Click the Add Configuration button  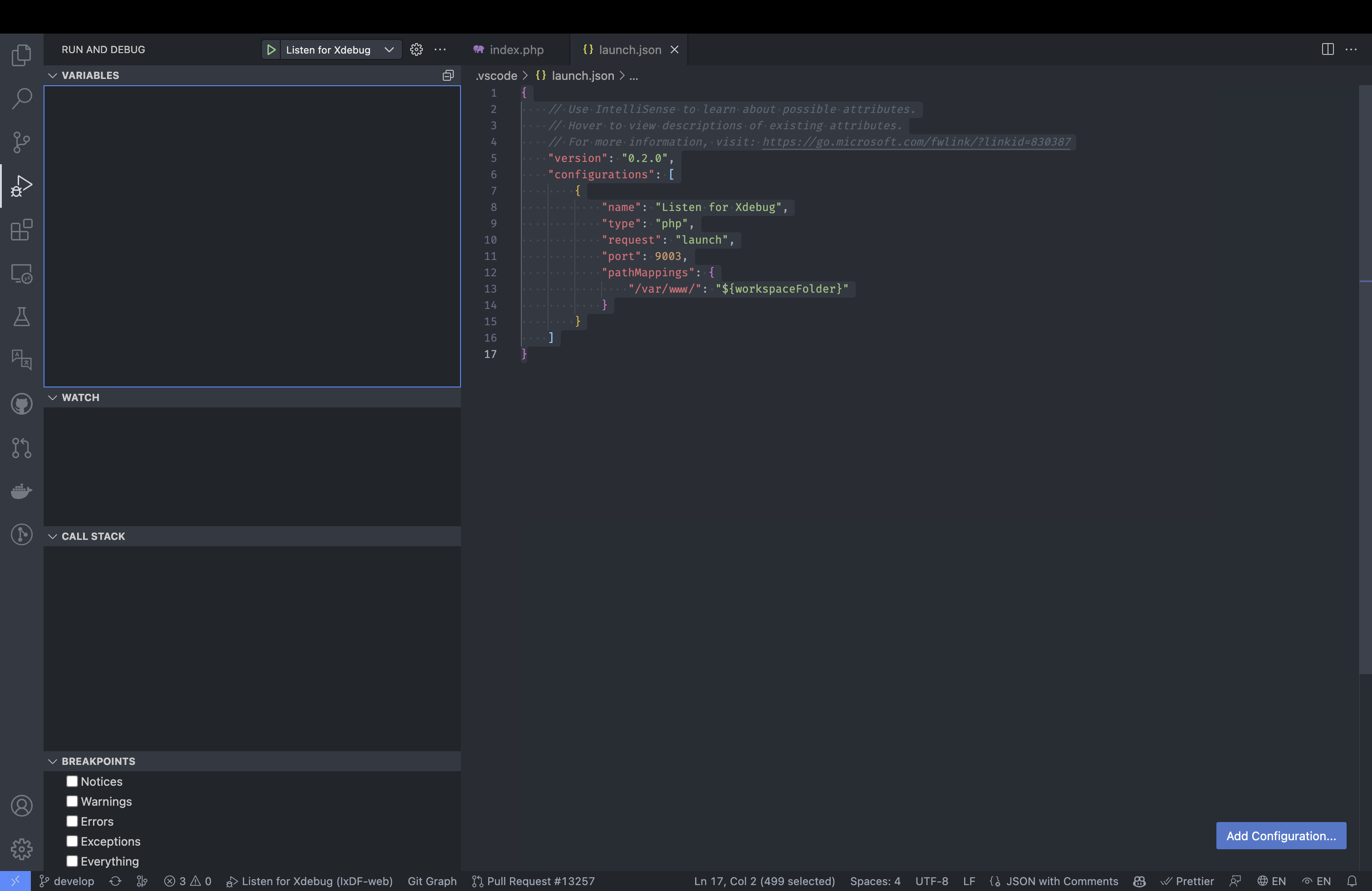coord(1280,836)
